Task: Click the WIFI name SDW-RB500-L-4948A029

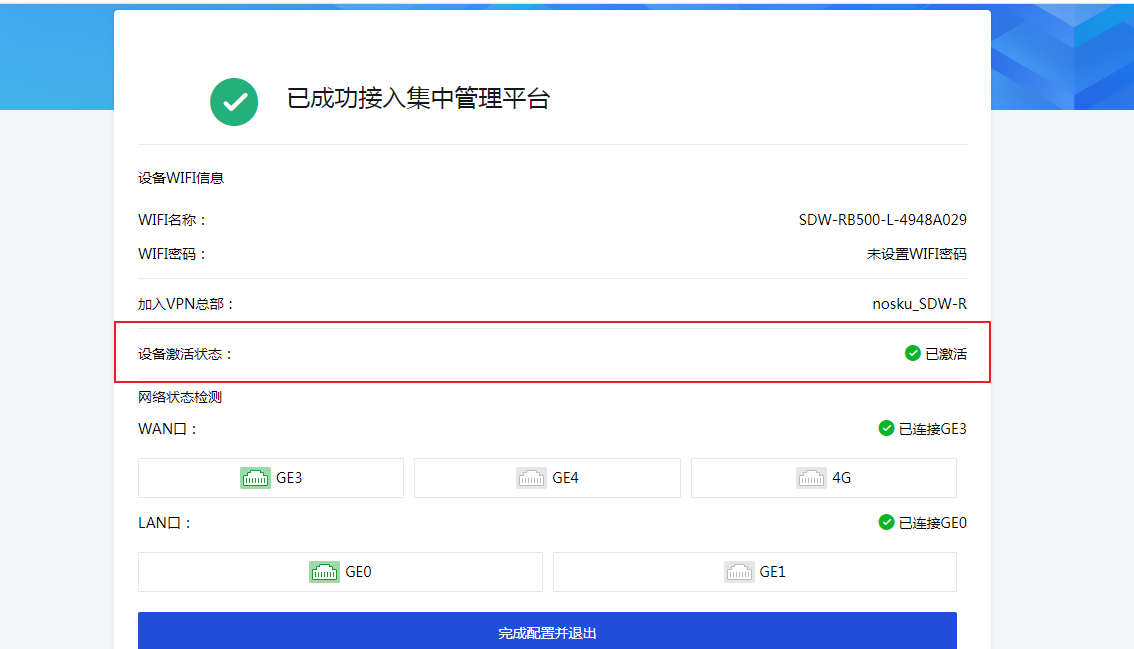Action: click(x=882, y=220)
